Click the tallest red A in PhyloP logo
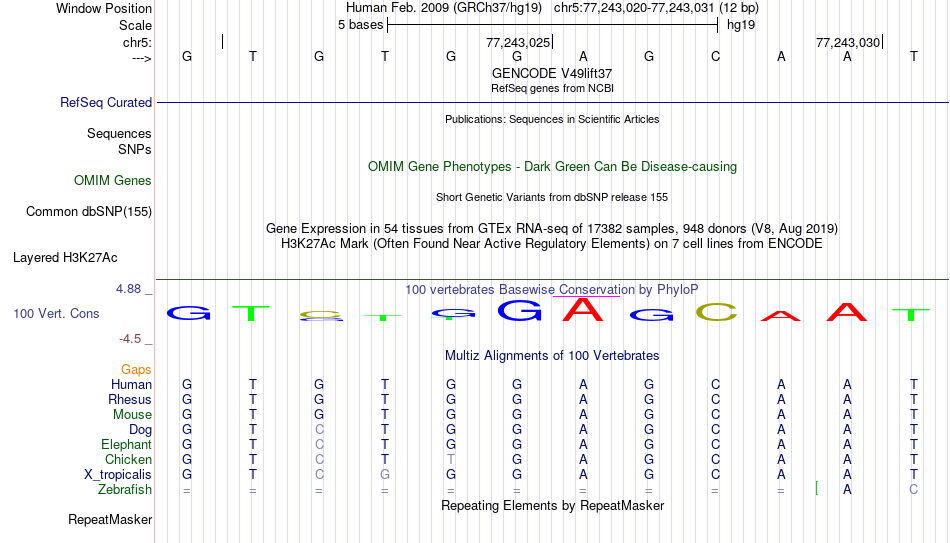This screenshot has width=950, height=543. (x=583, y=310)
